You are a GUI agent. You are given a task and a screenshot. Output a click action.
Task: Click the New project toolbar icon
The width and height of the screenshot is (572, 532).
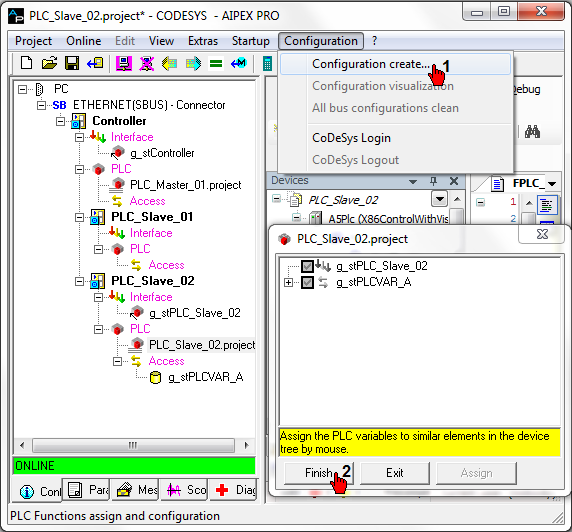[26, 63]
